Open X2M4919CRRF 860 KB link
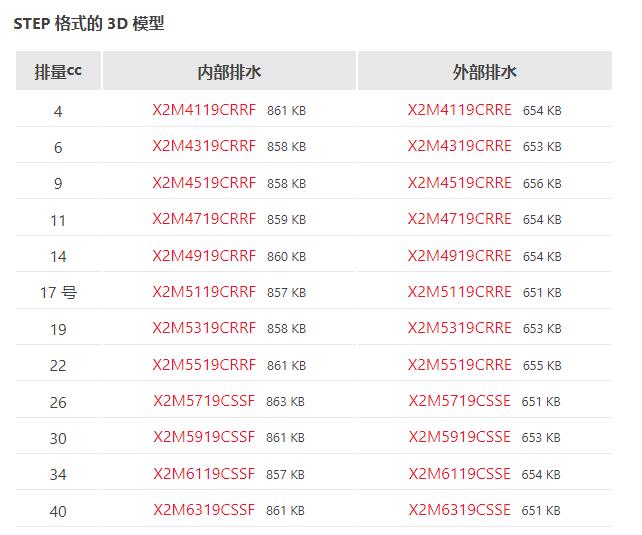The image size is (642, 535). pyautogui.click(x=204, y=256)
